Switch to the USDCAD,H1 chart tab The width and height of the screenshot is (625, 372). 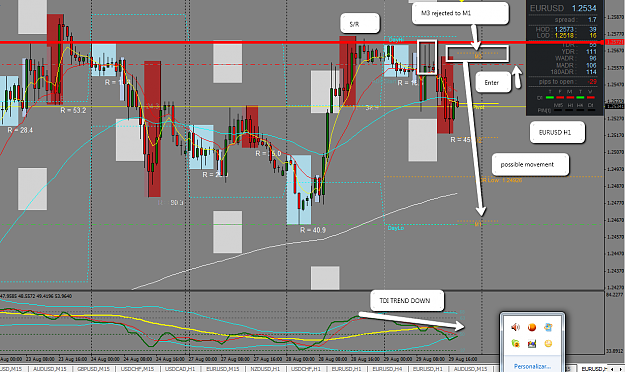coord(180,369)
